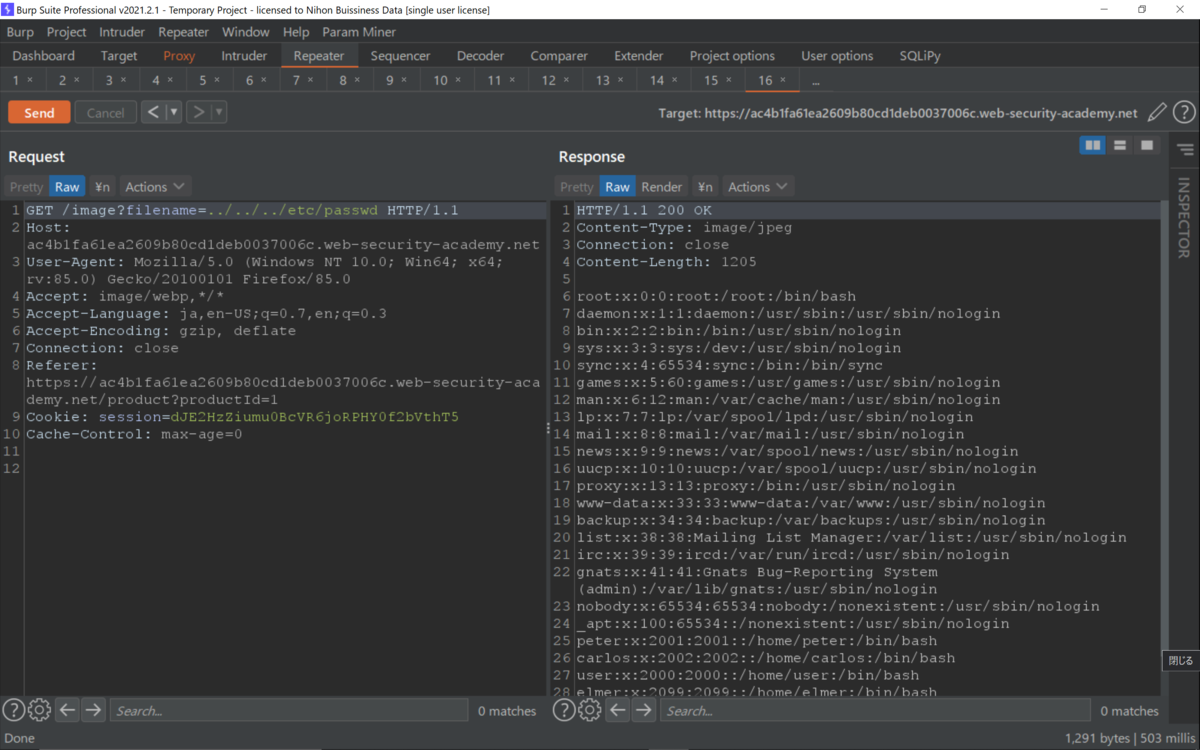Close Repeater tab 8
Screen dimensions: 1200x750
(x=356, y=80)
